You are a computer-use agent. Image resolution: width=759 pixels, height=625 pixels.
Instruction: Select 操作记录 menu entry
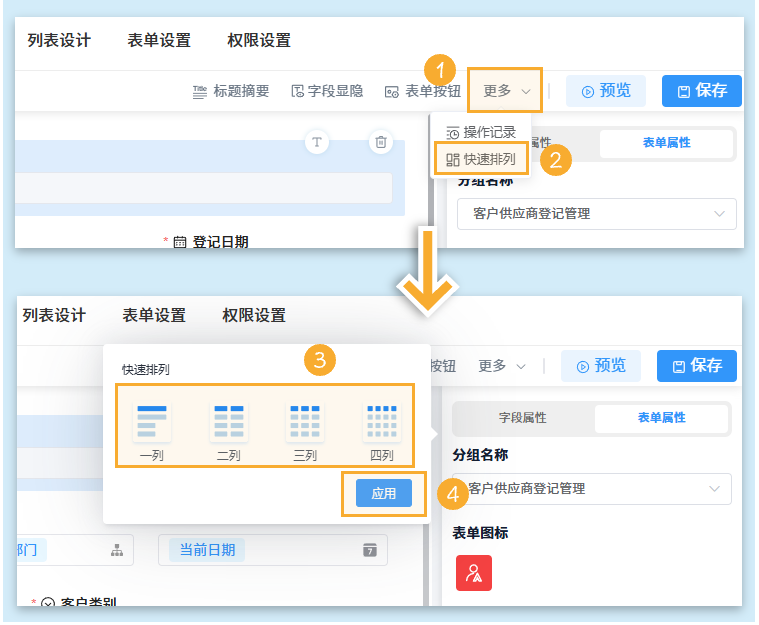(x=481, y=132)
